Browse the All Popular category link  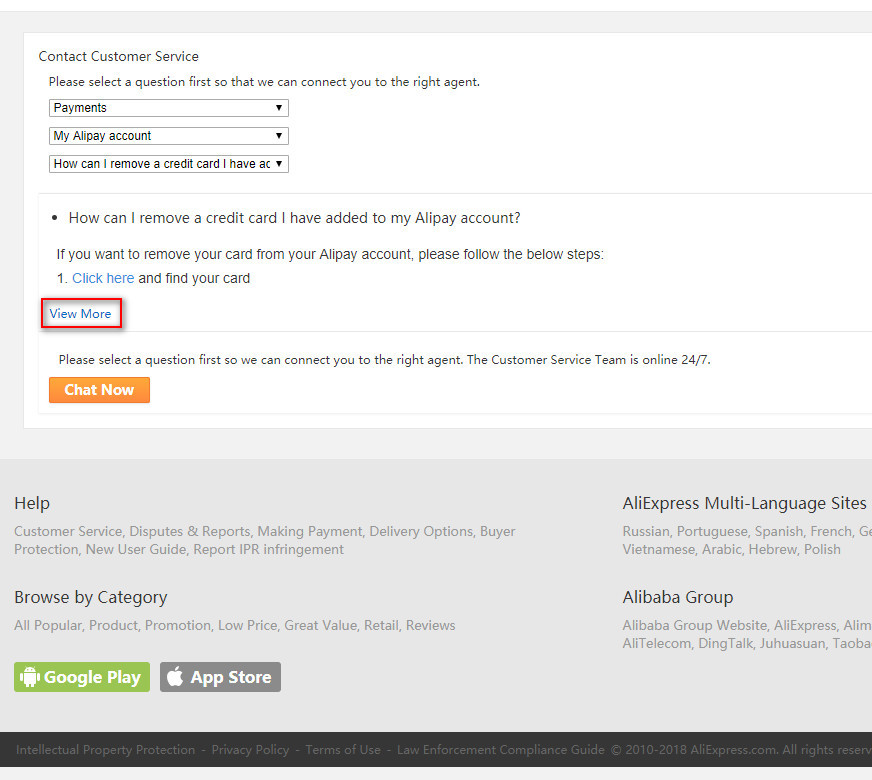point(48,626)
